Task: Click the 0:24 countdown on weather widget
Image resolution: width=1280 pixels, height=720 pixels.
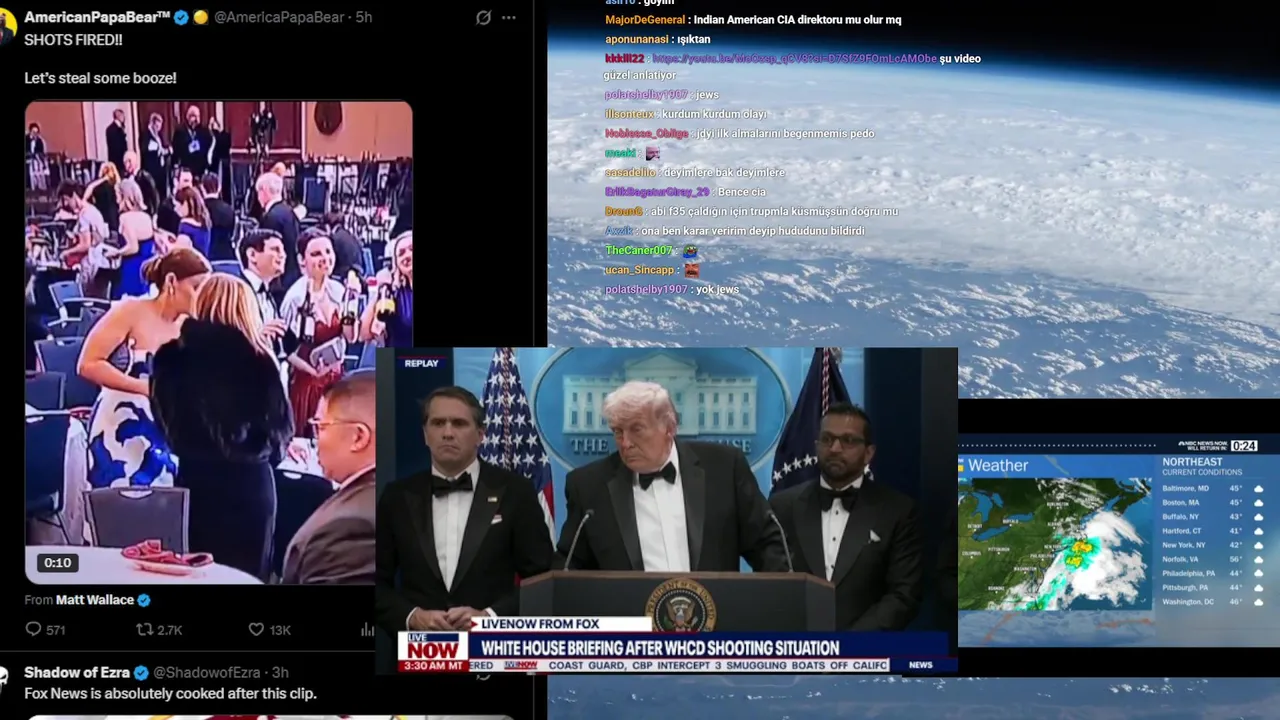Action: (x=1244, y=445)
